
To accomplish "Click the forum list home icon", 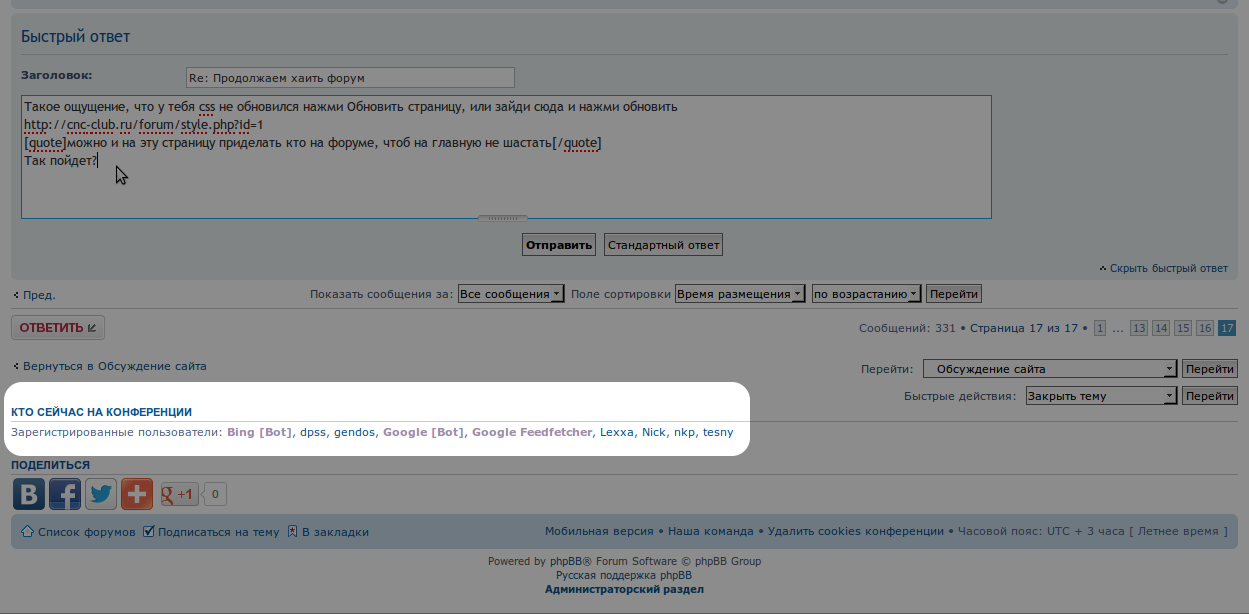I will click(27, 531).
